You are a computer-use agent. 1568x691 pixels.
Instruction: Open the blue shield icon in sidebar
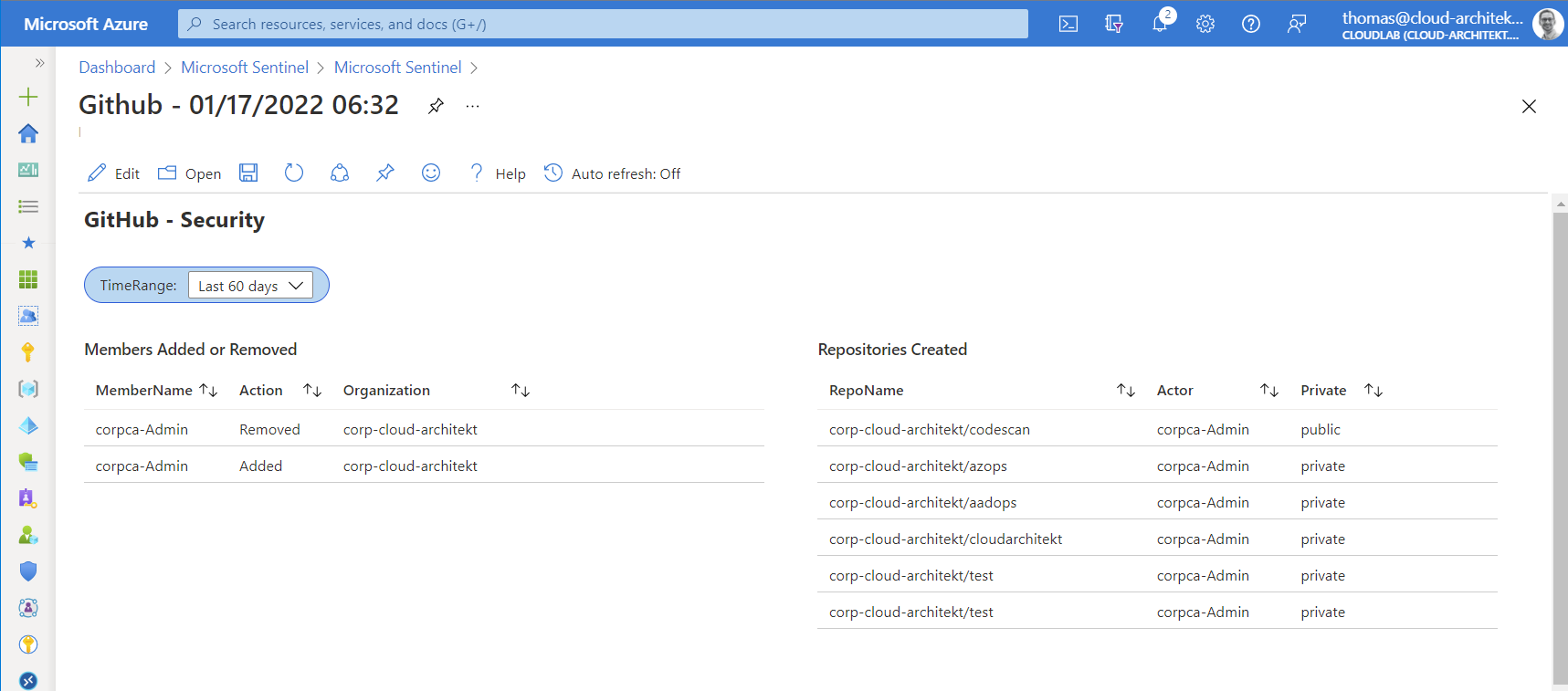click(28, 571)
